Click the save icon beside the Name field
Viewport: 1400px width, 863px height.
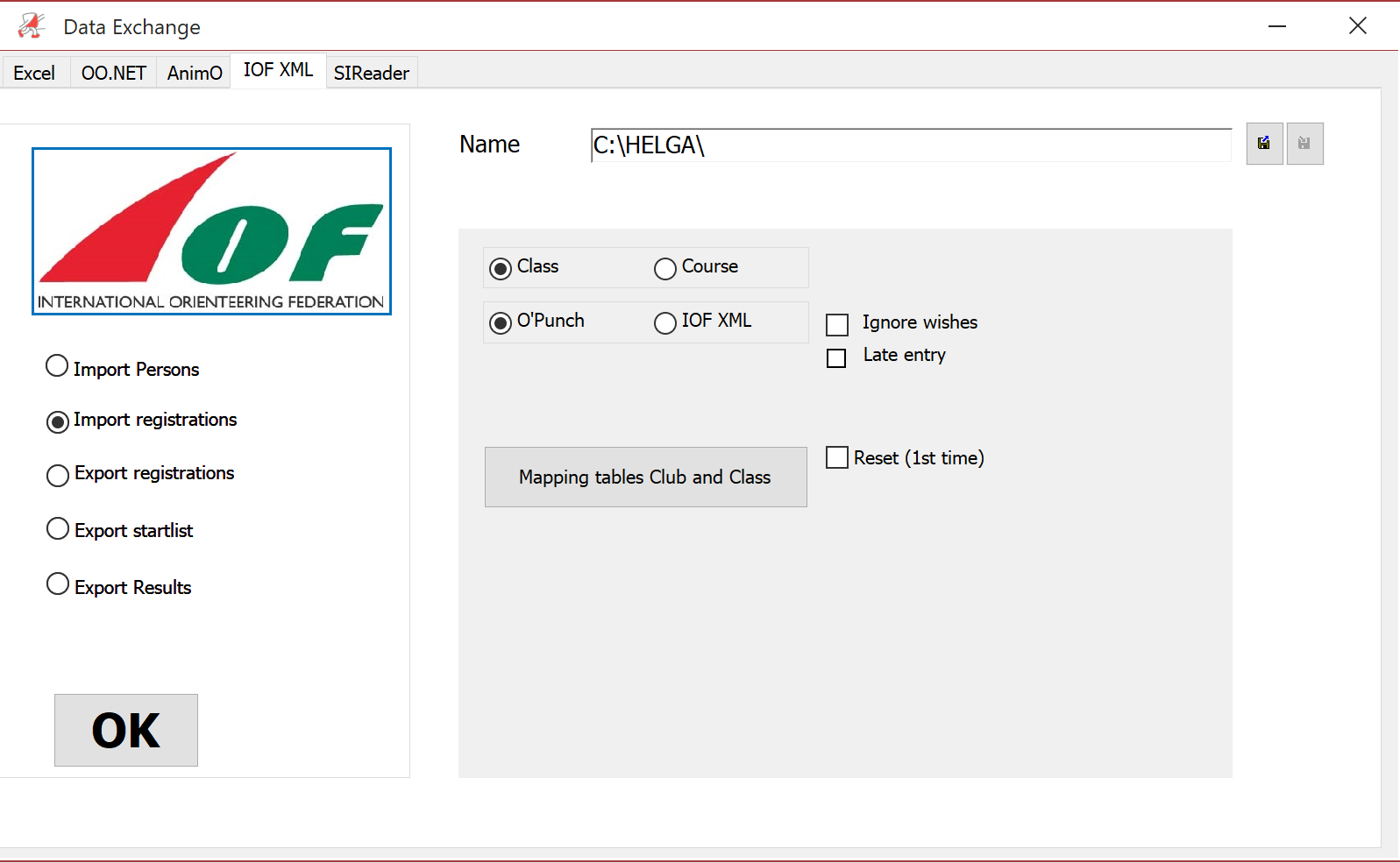coord(1264,144)
